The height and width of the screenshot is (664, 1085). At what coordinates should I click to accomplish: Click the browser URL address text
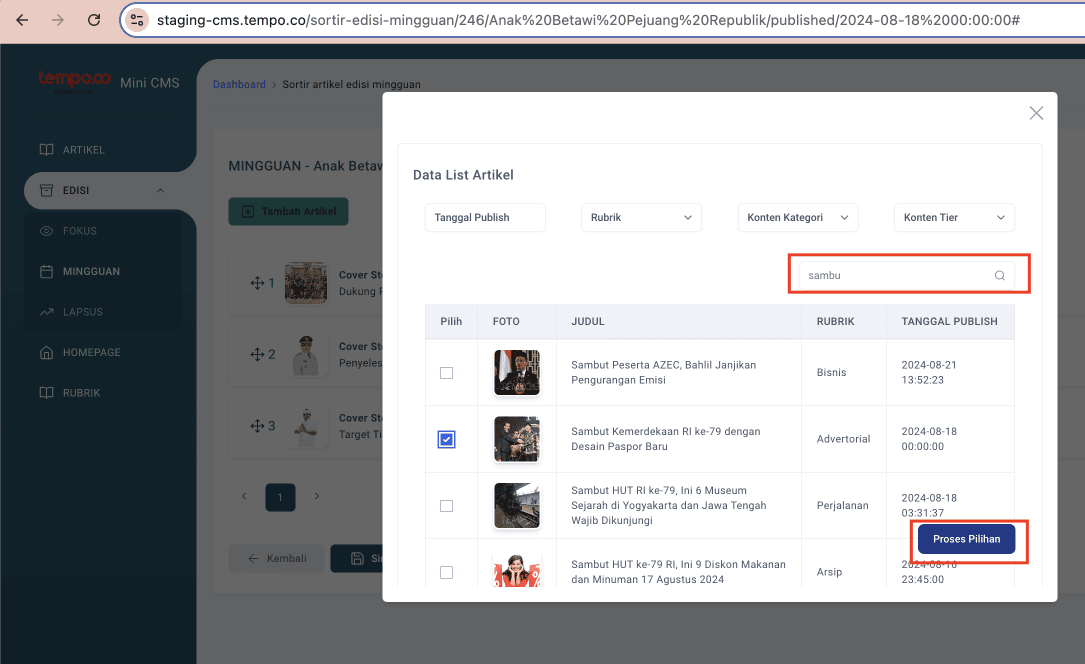pos(588,20)
